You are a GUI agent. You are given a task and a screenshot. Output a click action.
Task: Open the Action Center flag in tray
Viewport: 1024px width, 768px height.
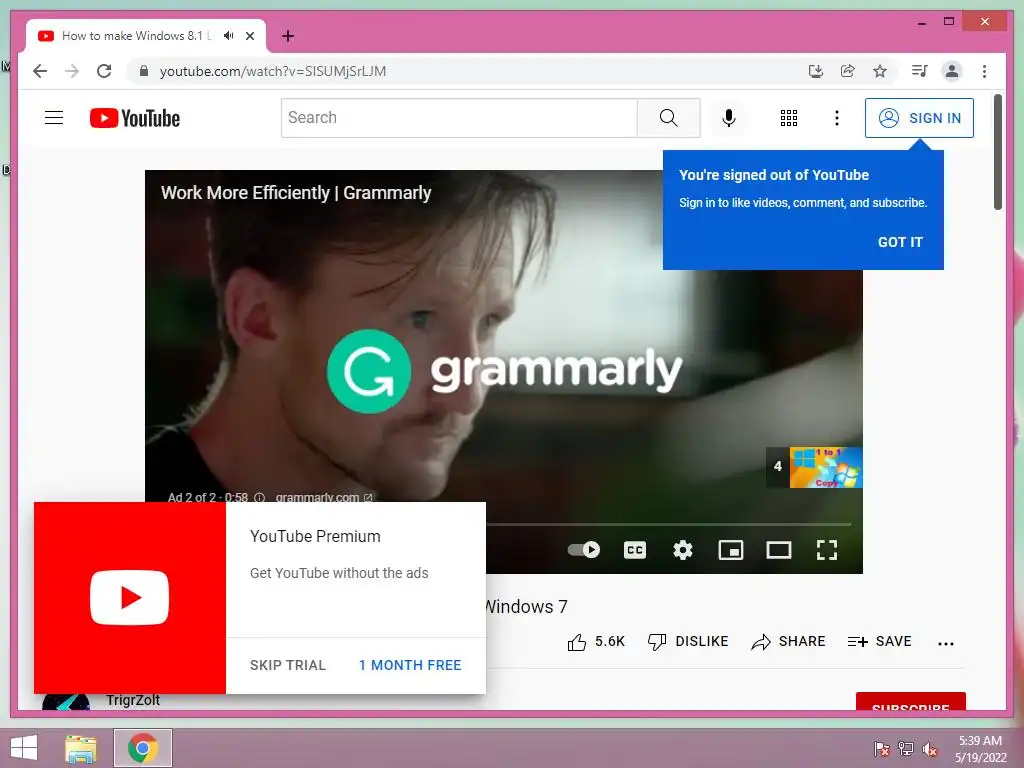pyautogui.click(x=882, y=749)
